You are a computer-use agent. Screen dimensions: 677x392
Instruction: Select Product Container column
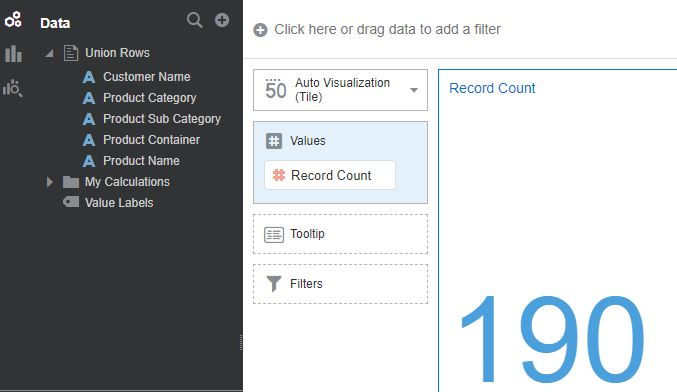point(152,140)
